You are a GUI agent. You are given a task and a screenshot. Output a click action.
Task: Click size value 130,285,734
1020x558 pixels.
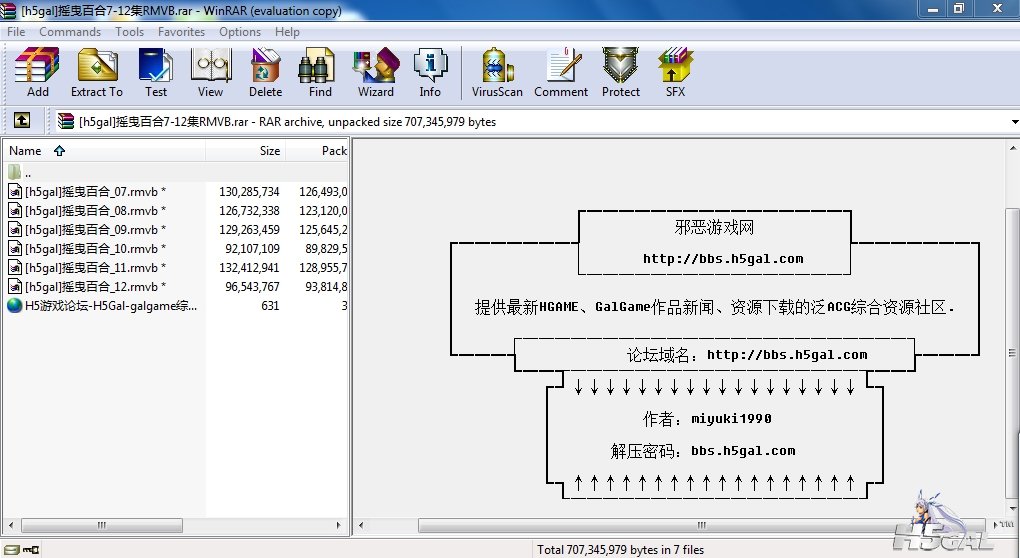249,192
